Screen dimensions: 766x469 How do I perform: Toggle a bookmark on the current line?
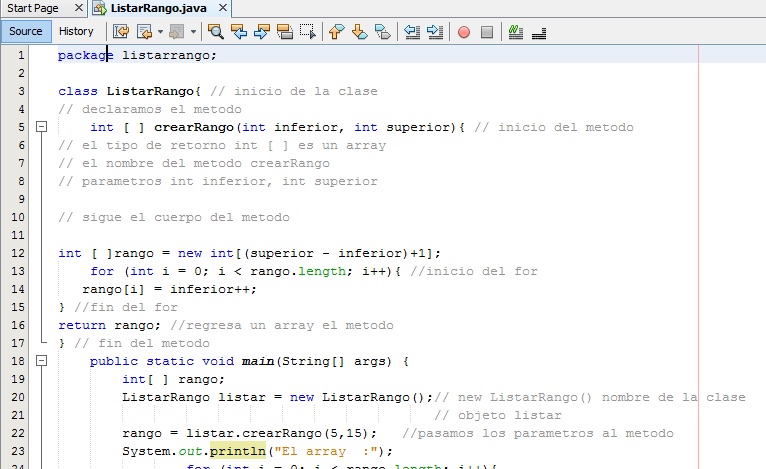(382, 31)
